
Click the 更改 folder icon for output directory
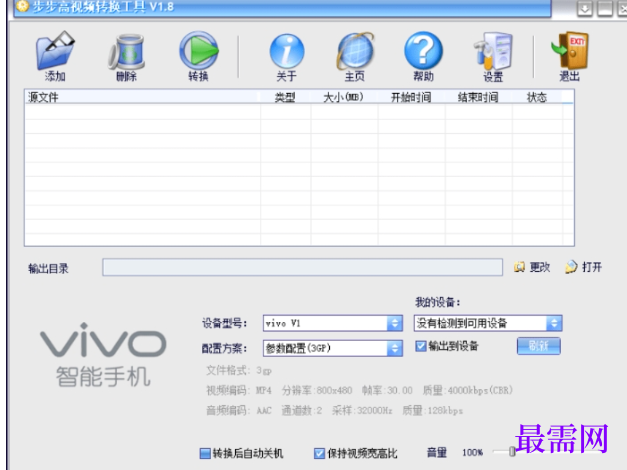click(519, 267)
